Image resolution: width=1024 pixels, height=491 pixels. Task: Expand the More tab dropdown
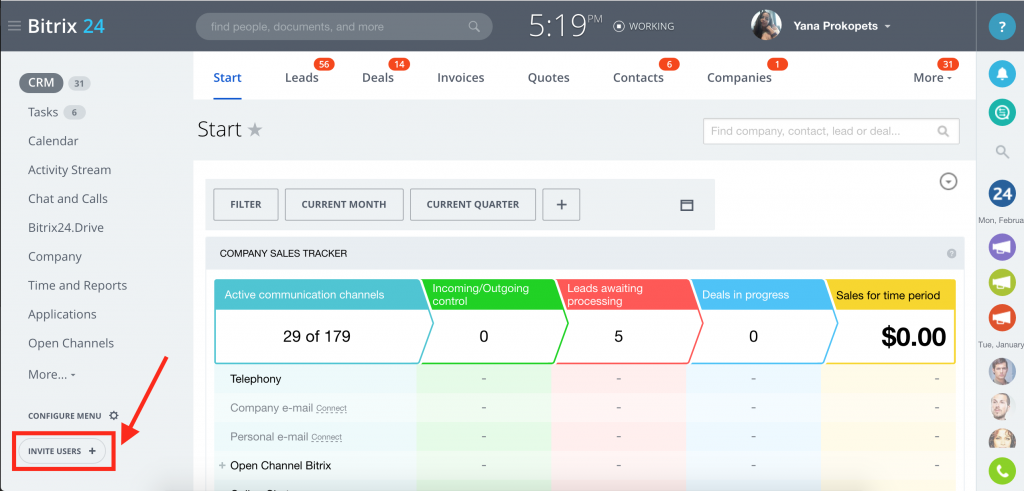pyautogui.click(x=933, y=78)
